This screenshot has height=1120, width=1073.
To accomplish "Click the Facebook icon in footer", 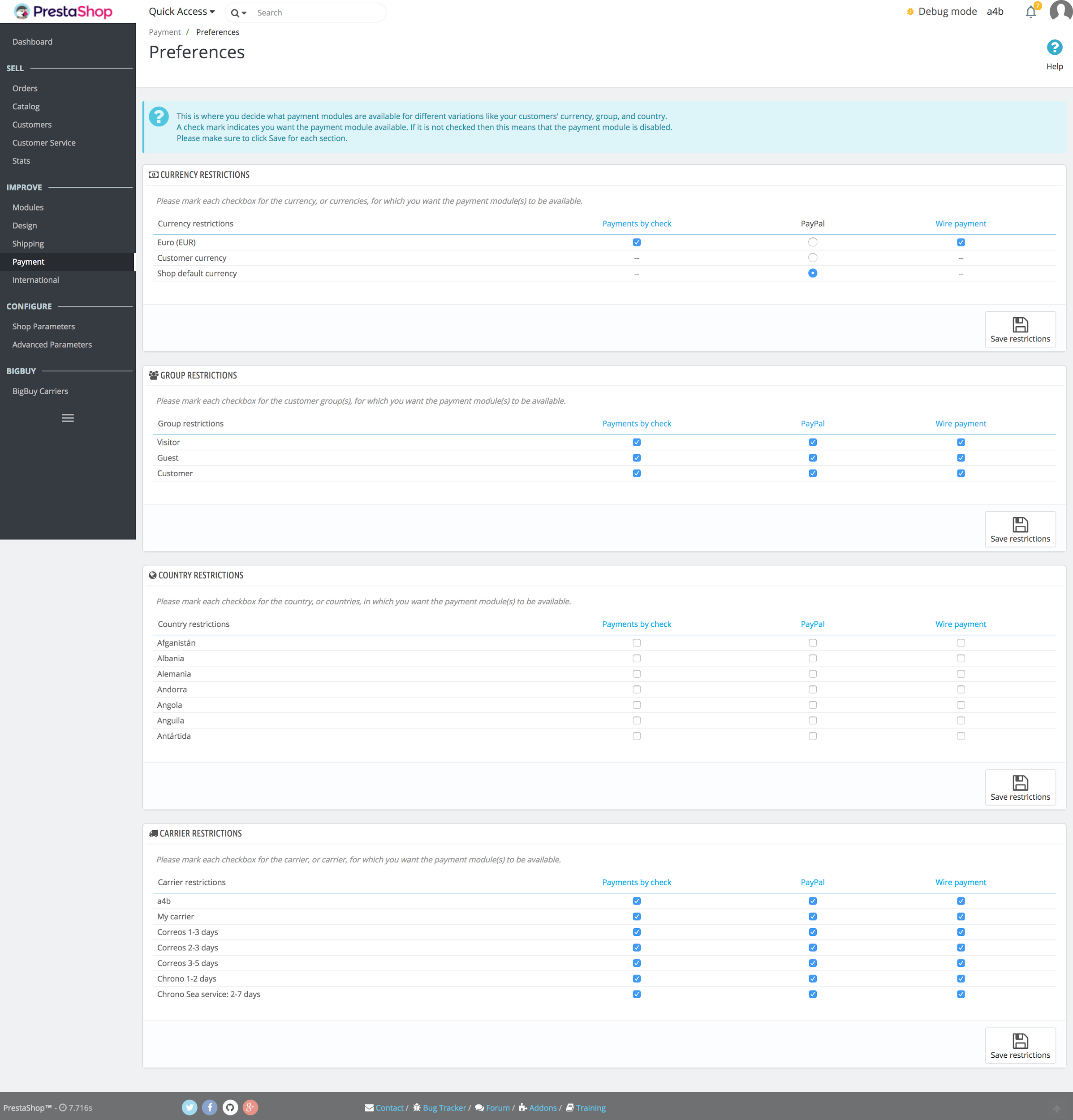I will pos(210,1107).
